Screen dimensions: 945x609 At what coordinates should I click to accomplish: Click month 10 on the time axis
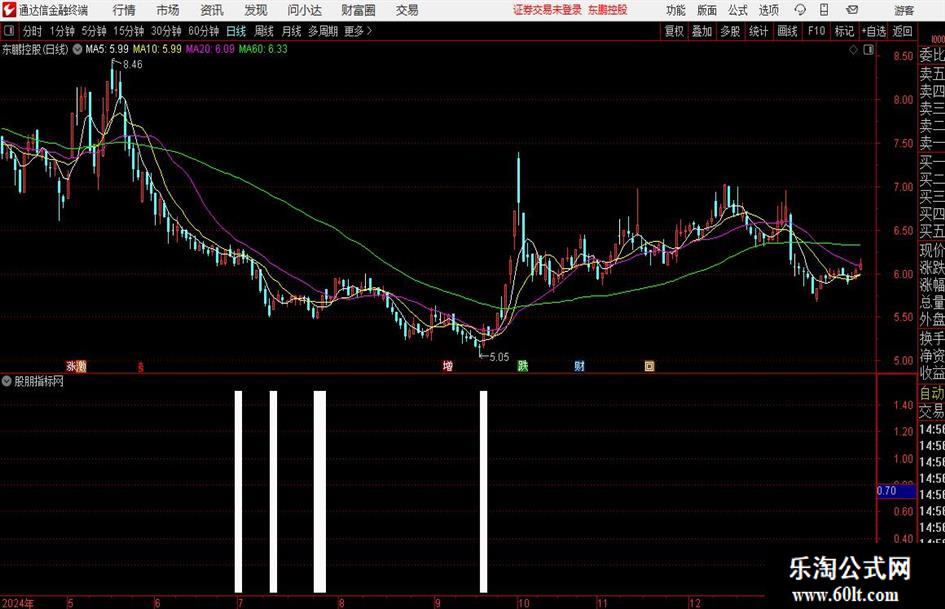[523, 603]
